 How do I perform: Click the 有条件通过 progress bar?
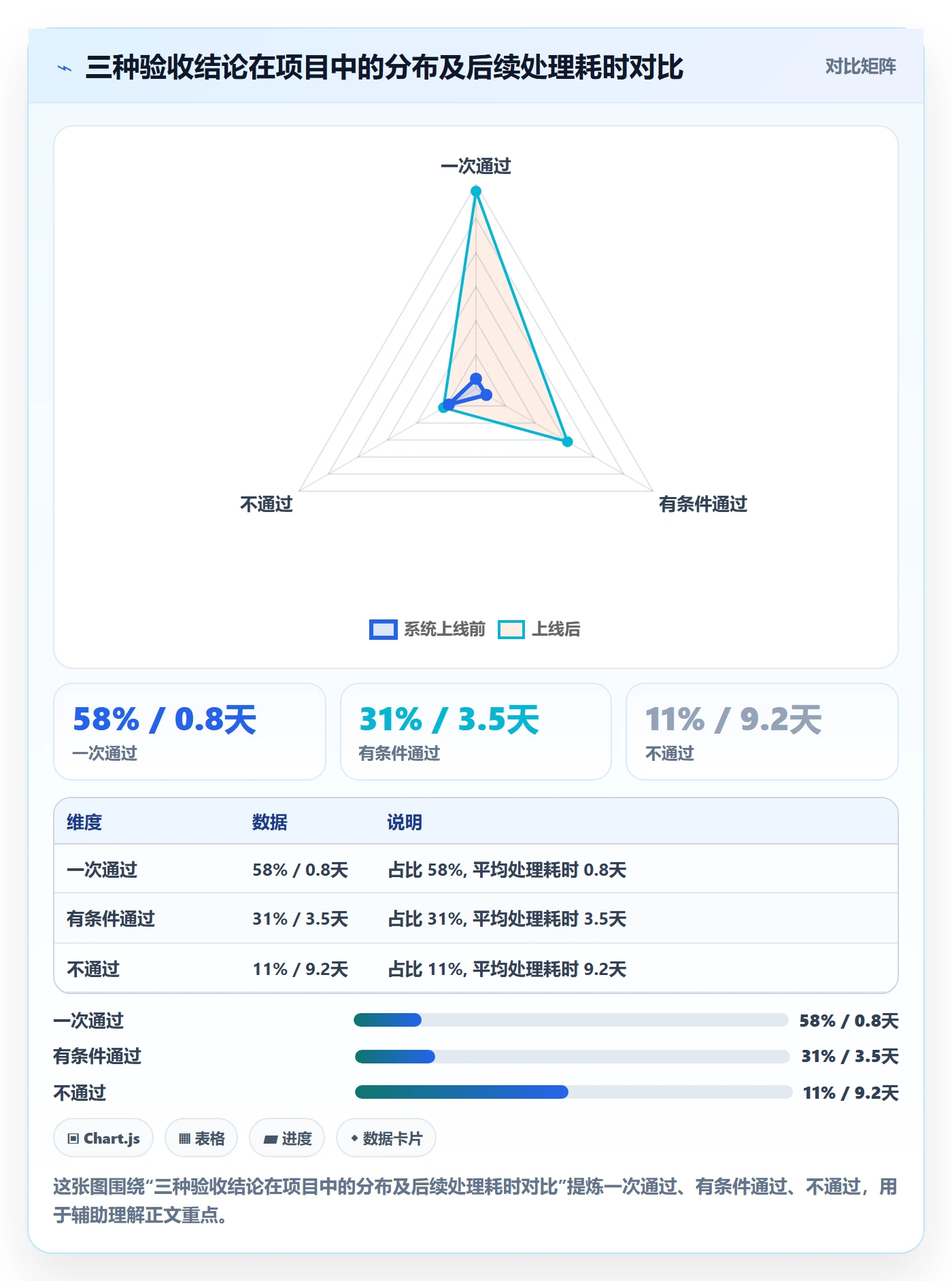(573, 1056)
